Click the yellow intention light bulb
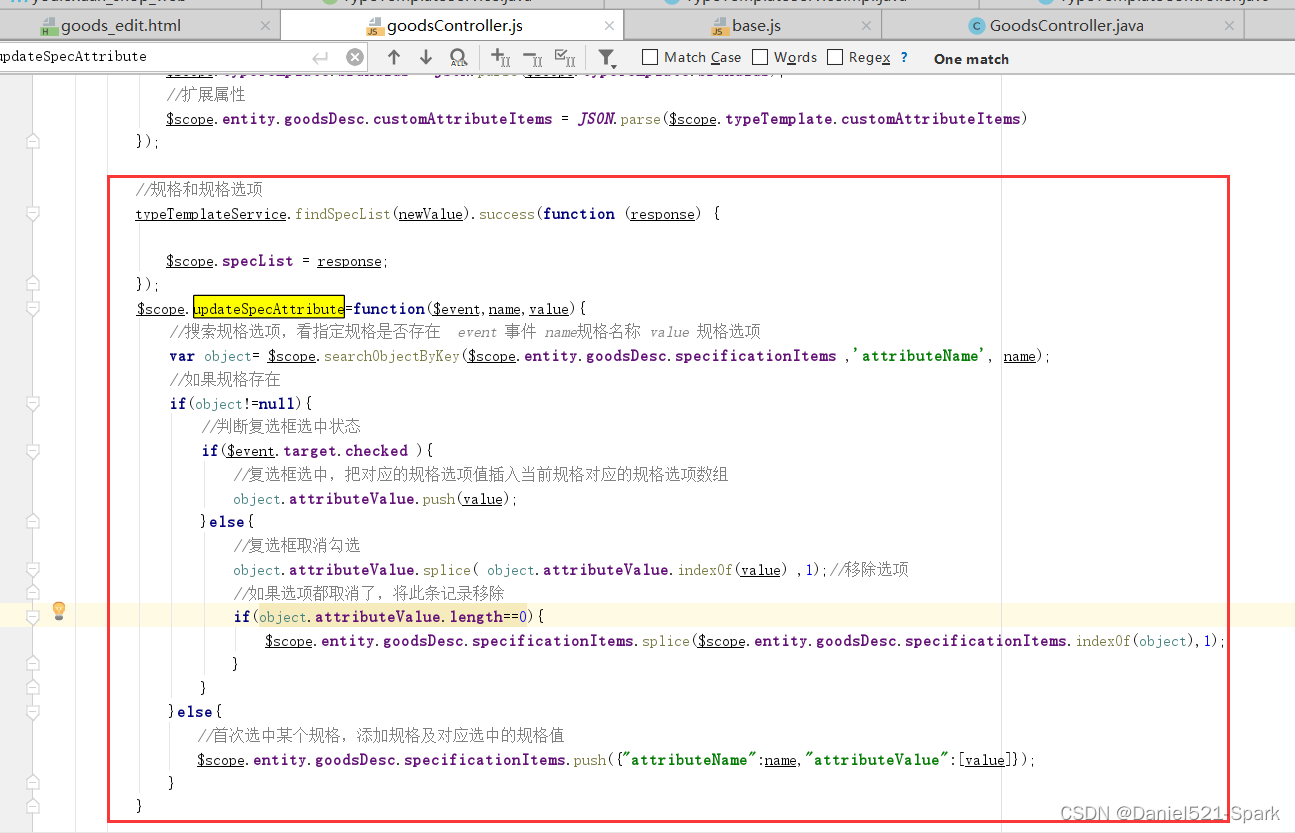1295x833 pixels. click(x=59, y=610)
